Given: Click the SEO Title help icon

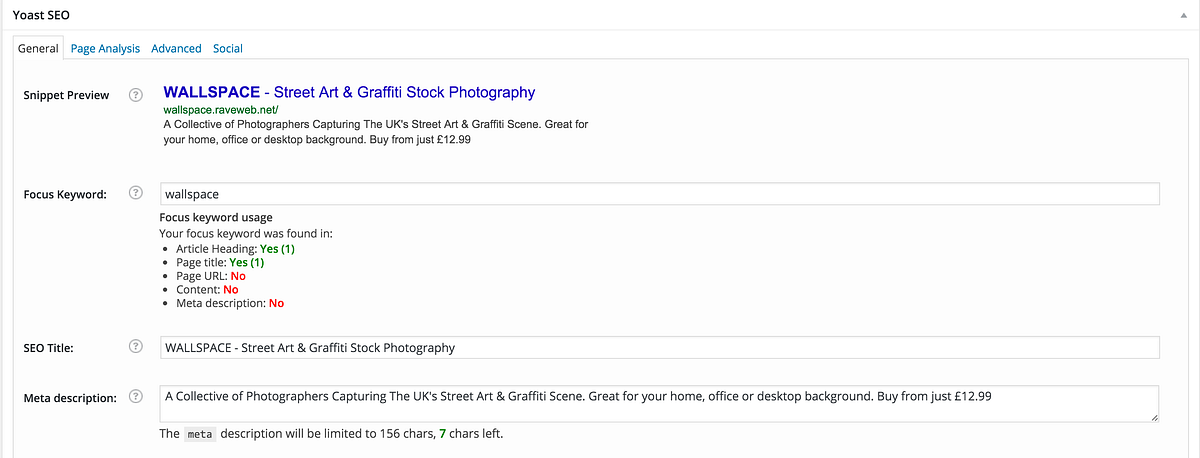Looking at the screenshot, I should (x=136, y=348).
